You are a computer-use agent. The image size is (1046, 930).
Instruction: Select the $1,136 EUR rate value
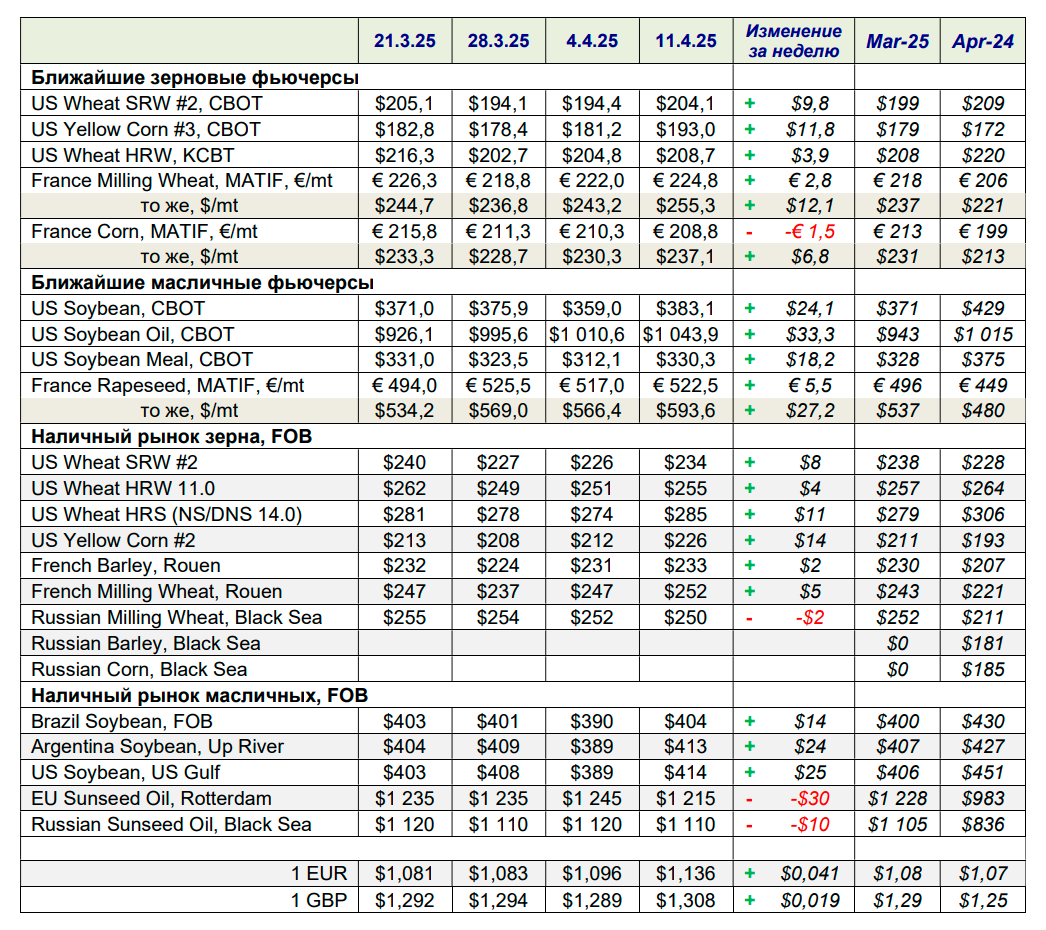[686, 874]
